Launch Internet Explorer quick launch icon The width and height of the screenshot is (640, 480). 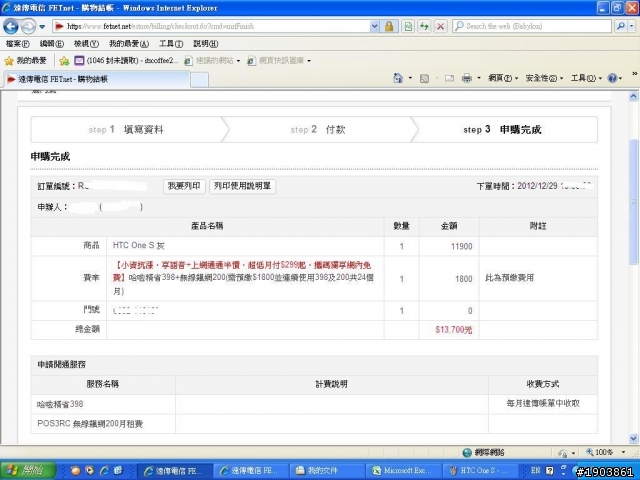104,471
